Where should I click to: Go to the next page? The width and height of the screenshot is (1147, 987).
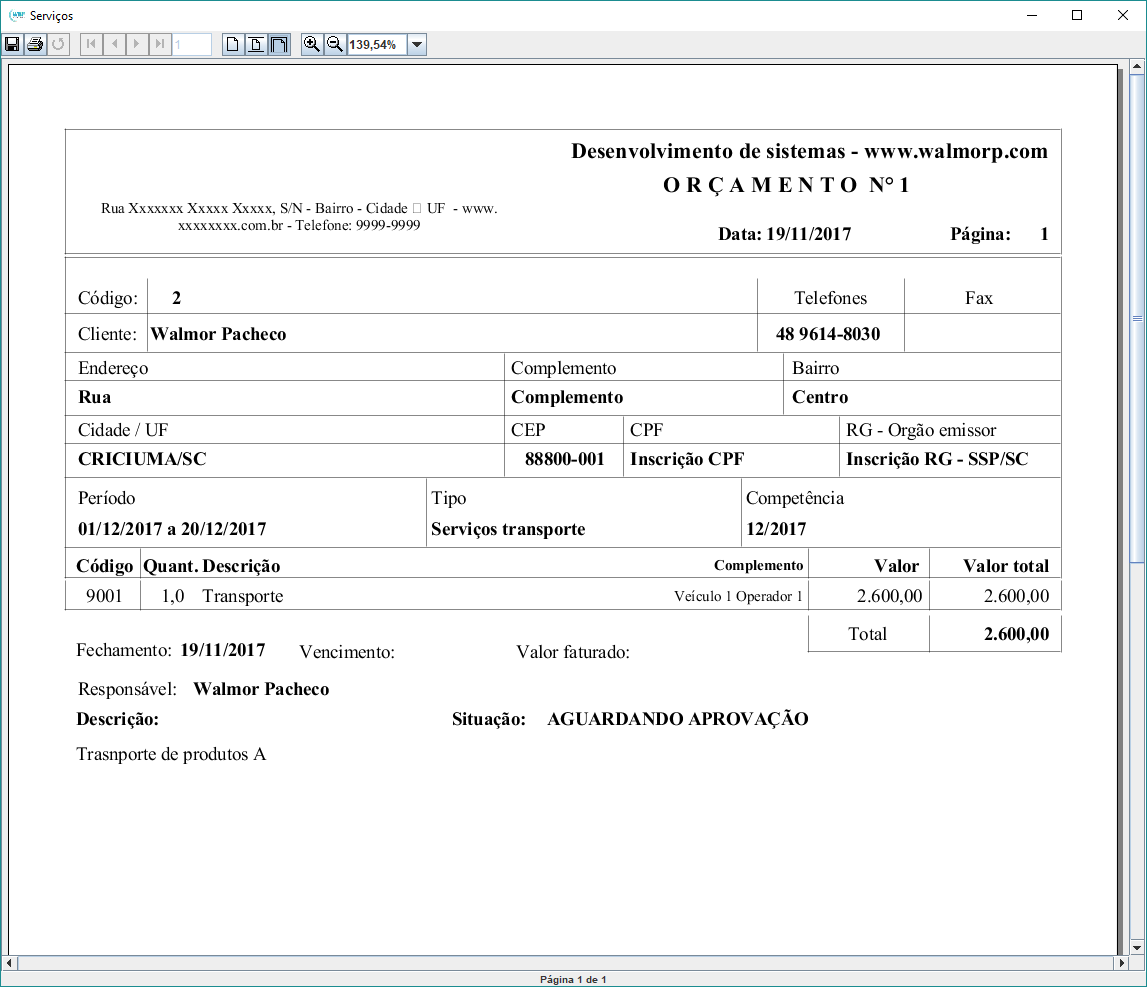(x=137, y=44)
